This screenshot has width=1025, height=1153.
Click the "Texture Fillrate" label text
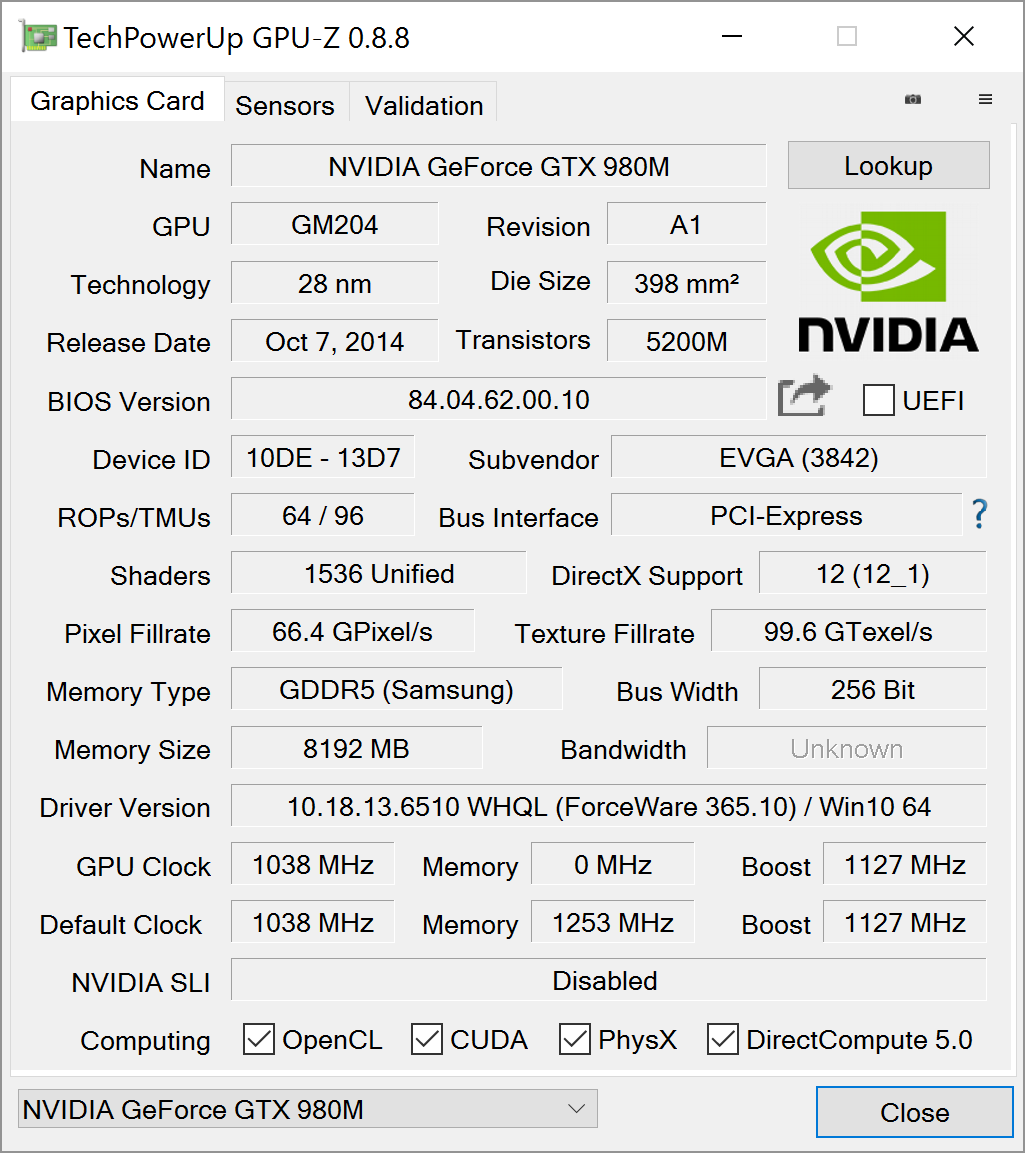604,634
